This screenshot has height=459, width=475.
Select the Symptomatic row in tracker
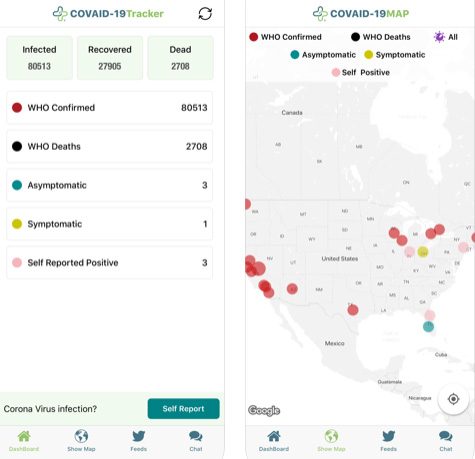coord(110,224)
